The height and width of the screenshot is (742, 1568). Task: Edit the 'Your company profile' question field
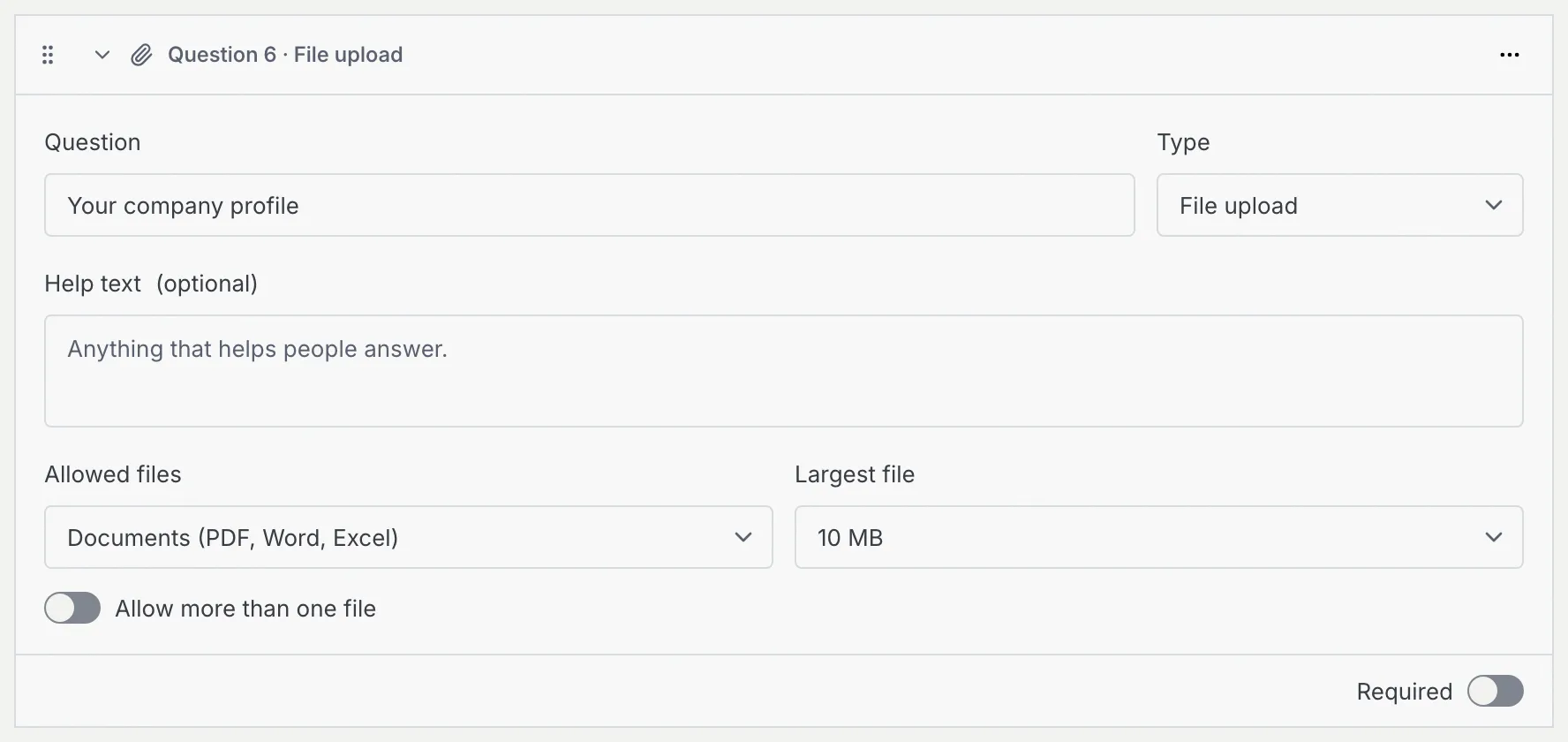pos(590,205)
